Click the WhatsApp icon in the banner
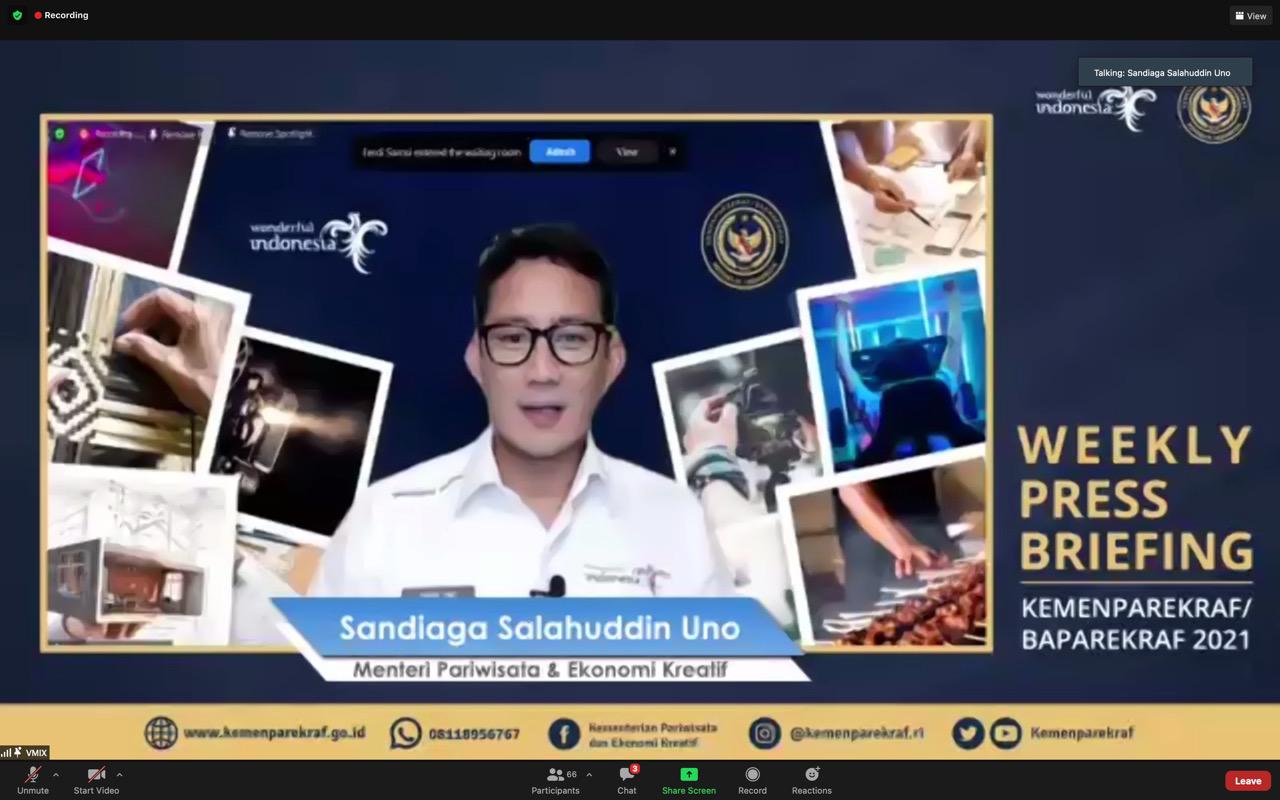Viewport: 1280px width, 800px height. pyautogui.click(x=405, y=733)
